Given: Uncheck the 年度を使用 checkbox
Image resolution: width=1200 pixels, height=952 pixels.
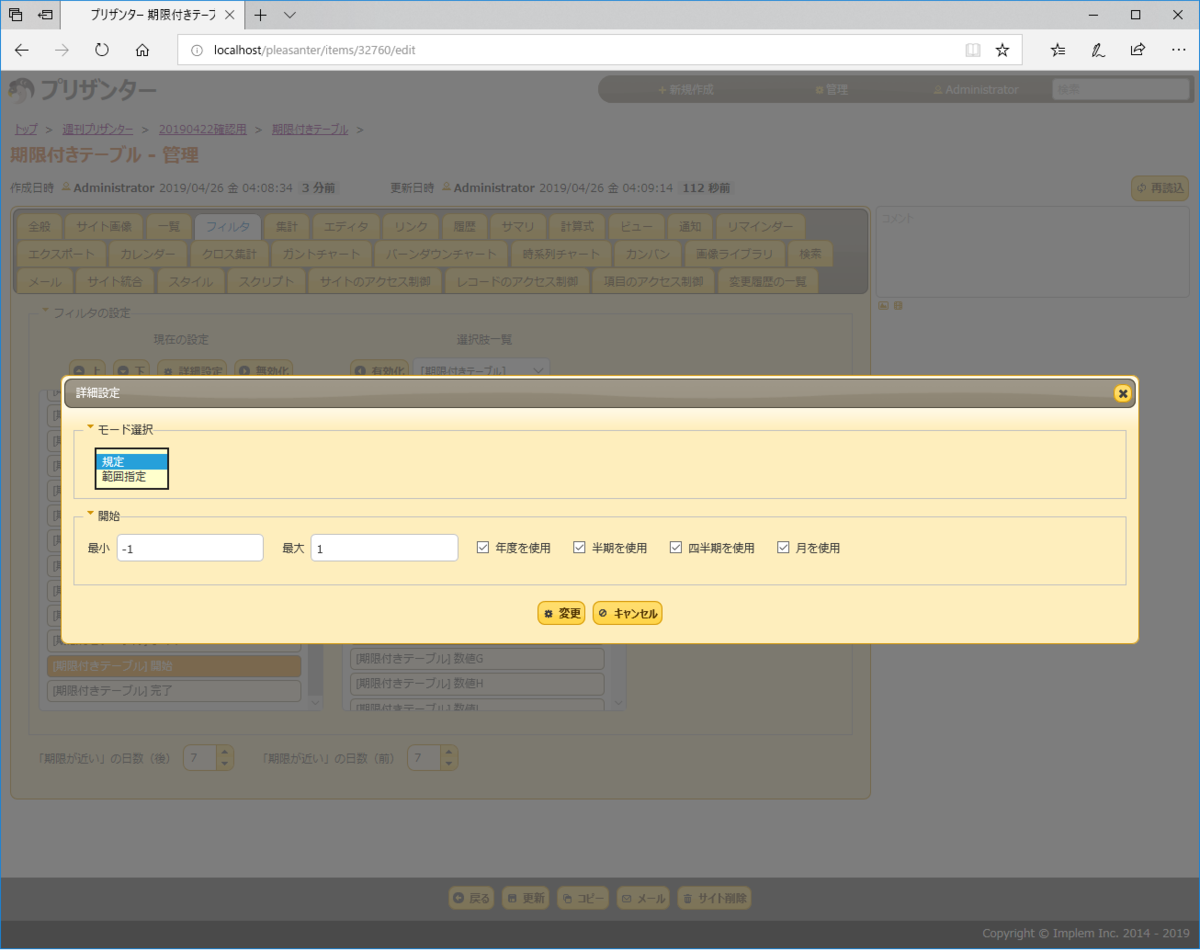Looking at the screenshot, I should click(x=483, y=547).
